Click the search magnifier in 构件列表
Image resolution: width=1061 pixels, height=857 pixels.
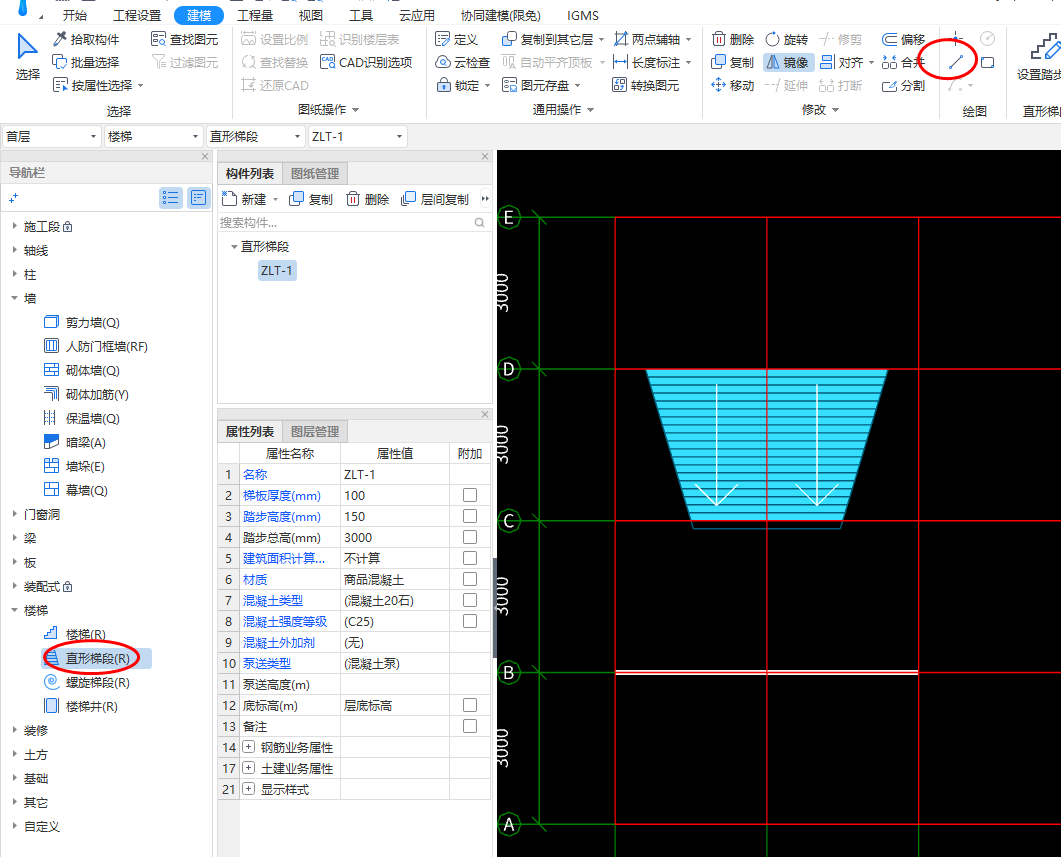[480, 223]
